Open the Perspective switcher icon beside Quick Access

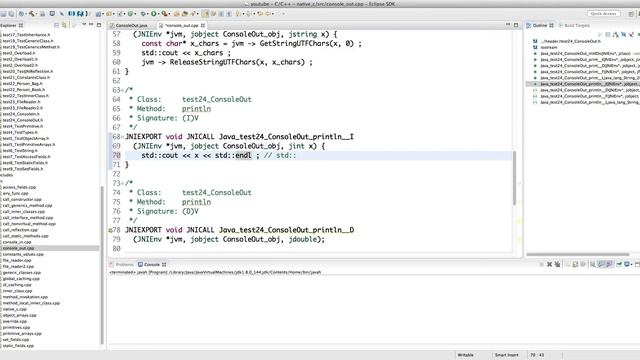click(631, 13)
